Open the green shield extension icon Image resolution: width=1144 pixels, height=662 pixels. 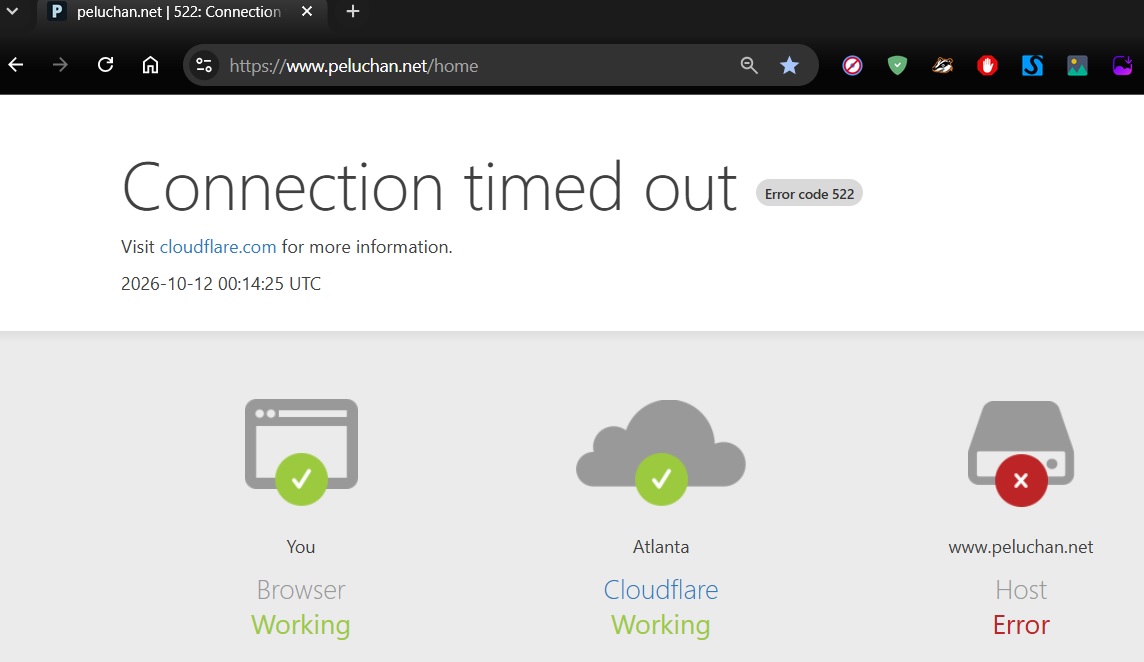pos(897,66)
